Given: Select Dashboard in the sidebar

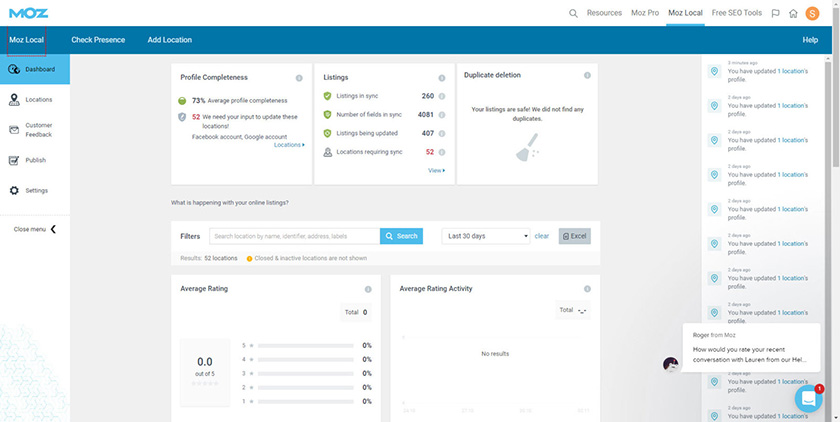Looking at the screenshot, I should click(35, 69).
